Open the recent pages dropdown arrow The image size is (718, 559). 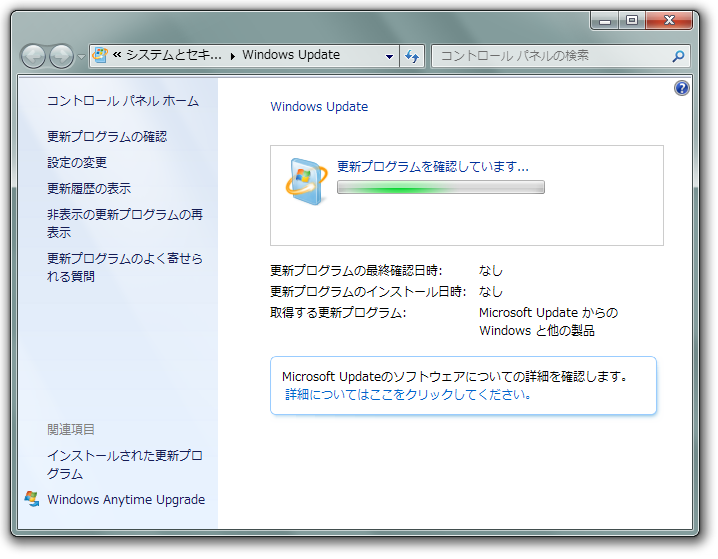tap(81, 57)
